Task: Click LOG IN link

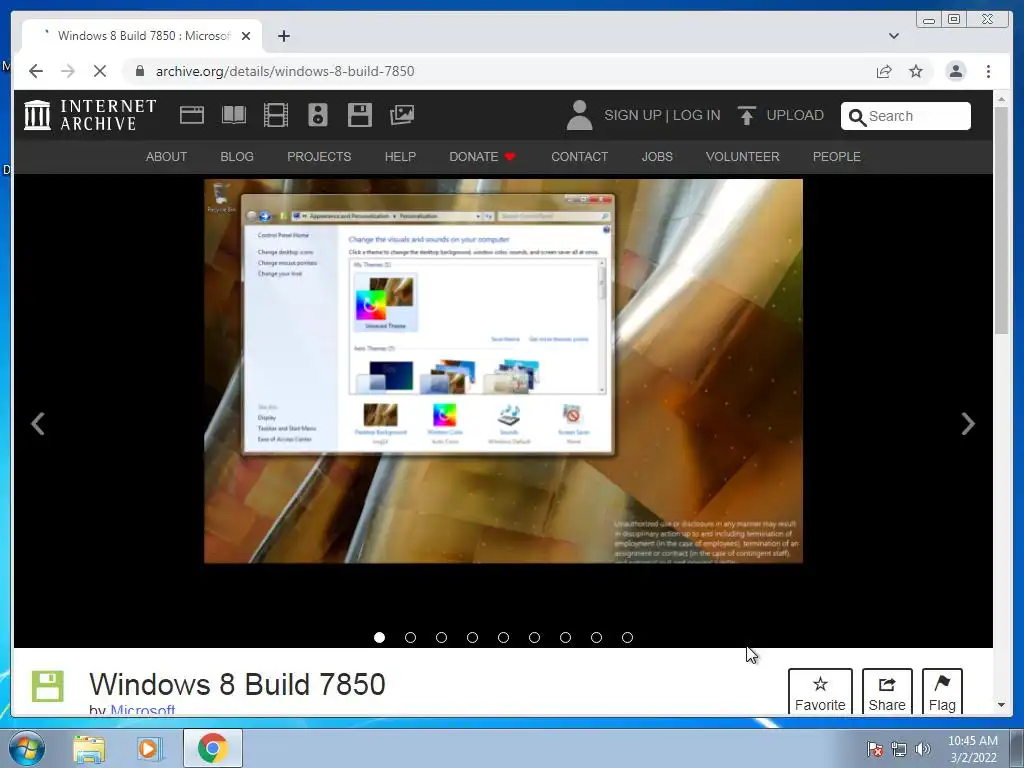Action: tap(697, 115)
